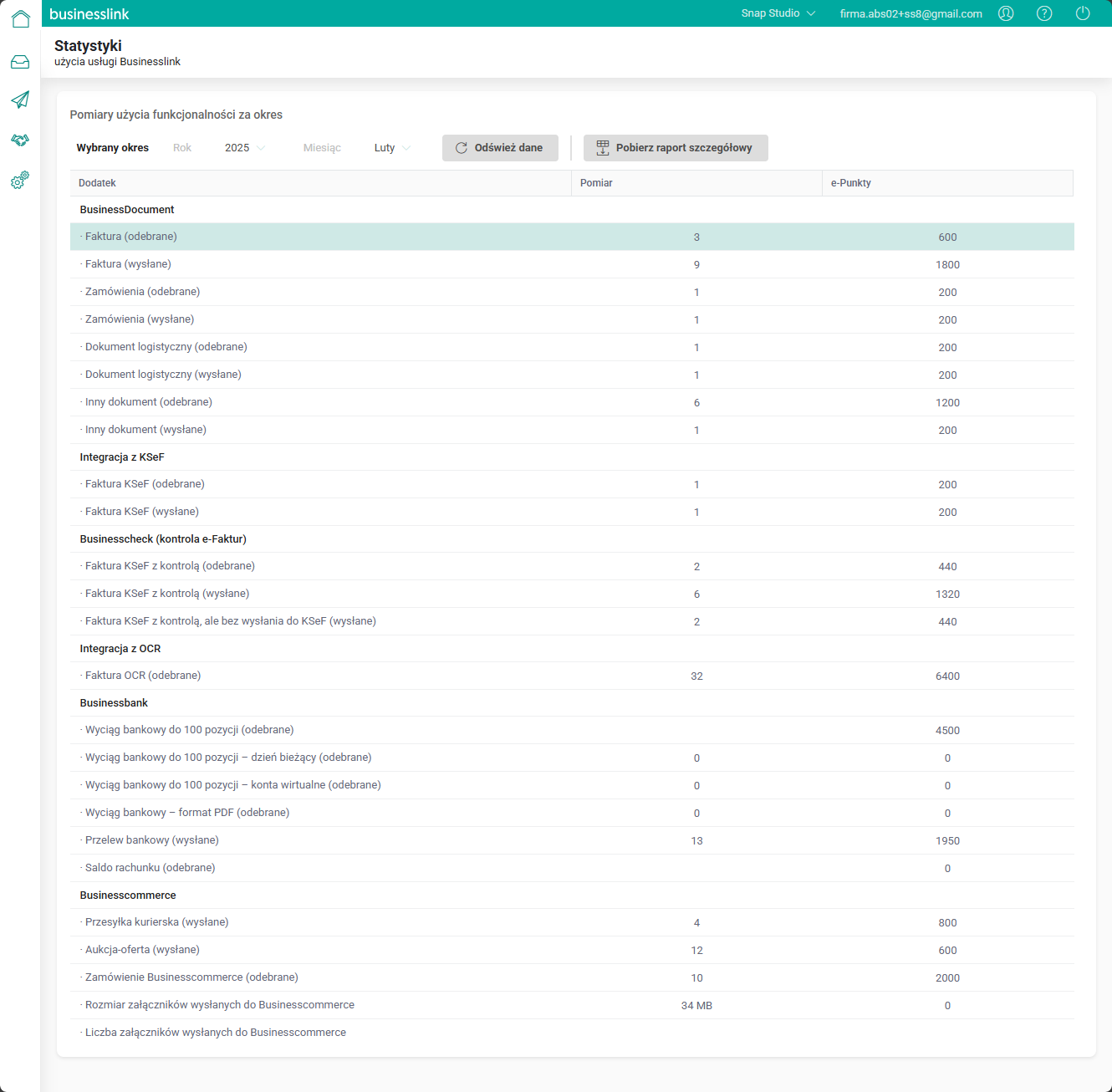Open the inbox tray icon in sidebar
The height and width of the screenshot is (1092, 1112).
click(20, 62)
